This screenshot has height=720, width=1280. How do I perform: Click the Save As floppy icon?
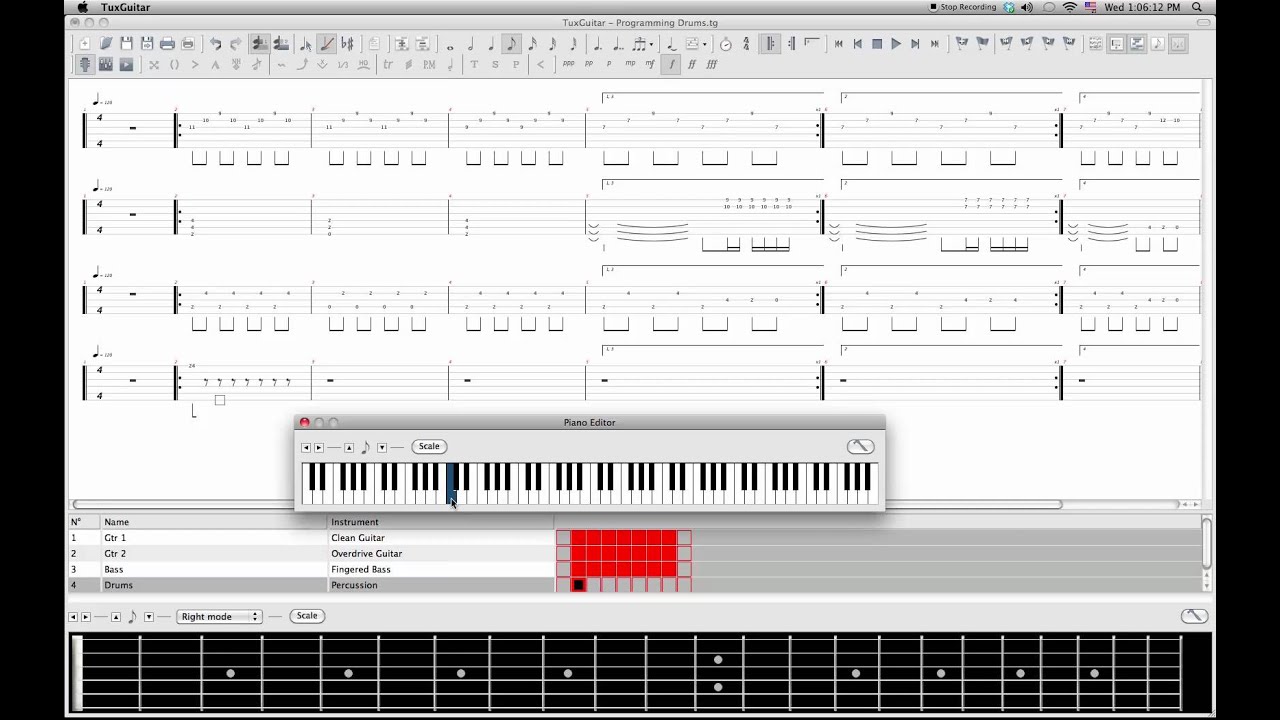(147, 43)
